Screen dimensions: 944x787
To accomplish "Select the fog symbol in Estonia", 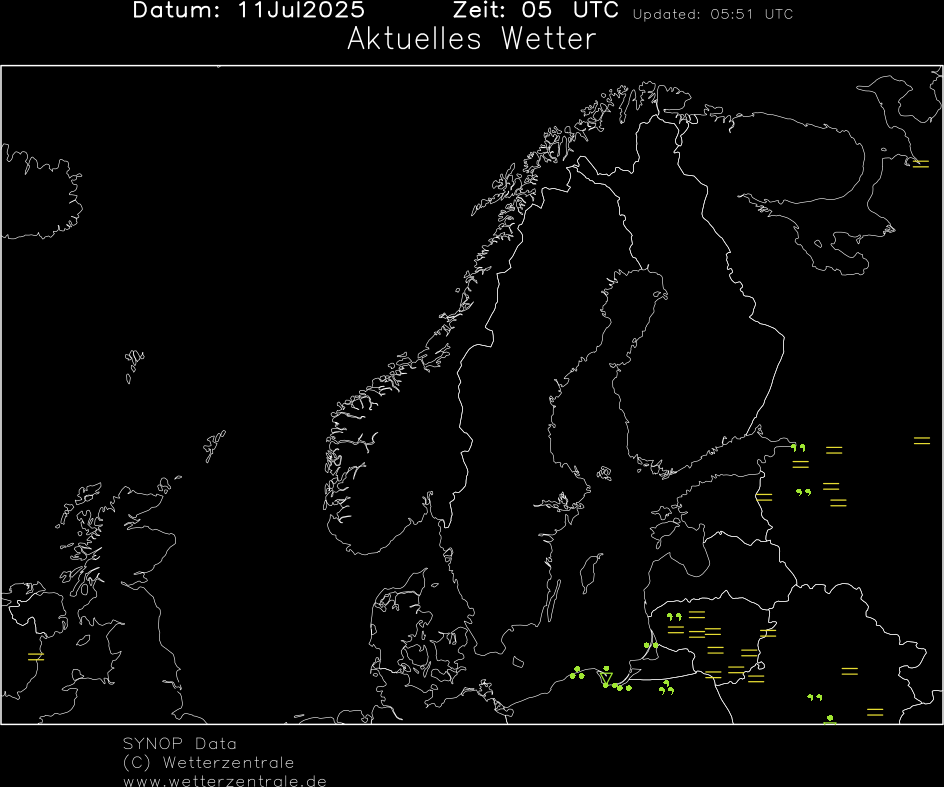I will tap(764, 497).
